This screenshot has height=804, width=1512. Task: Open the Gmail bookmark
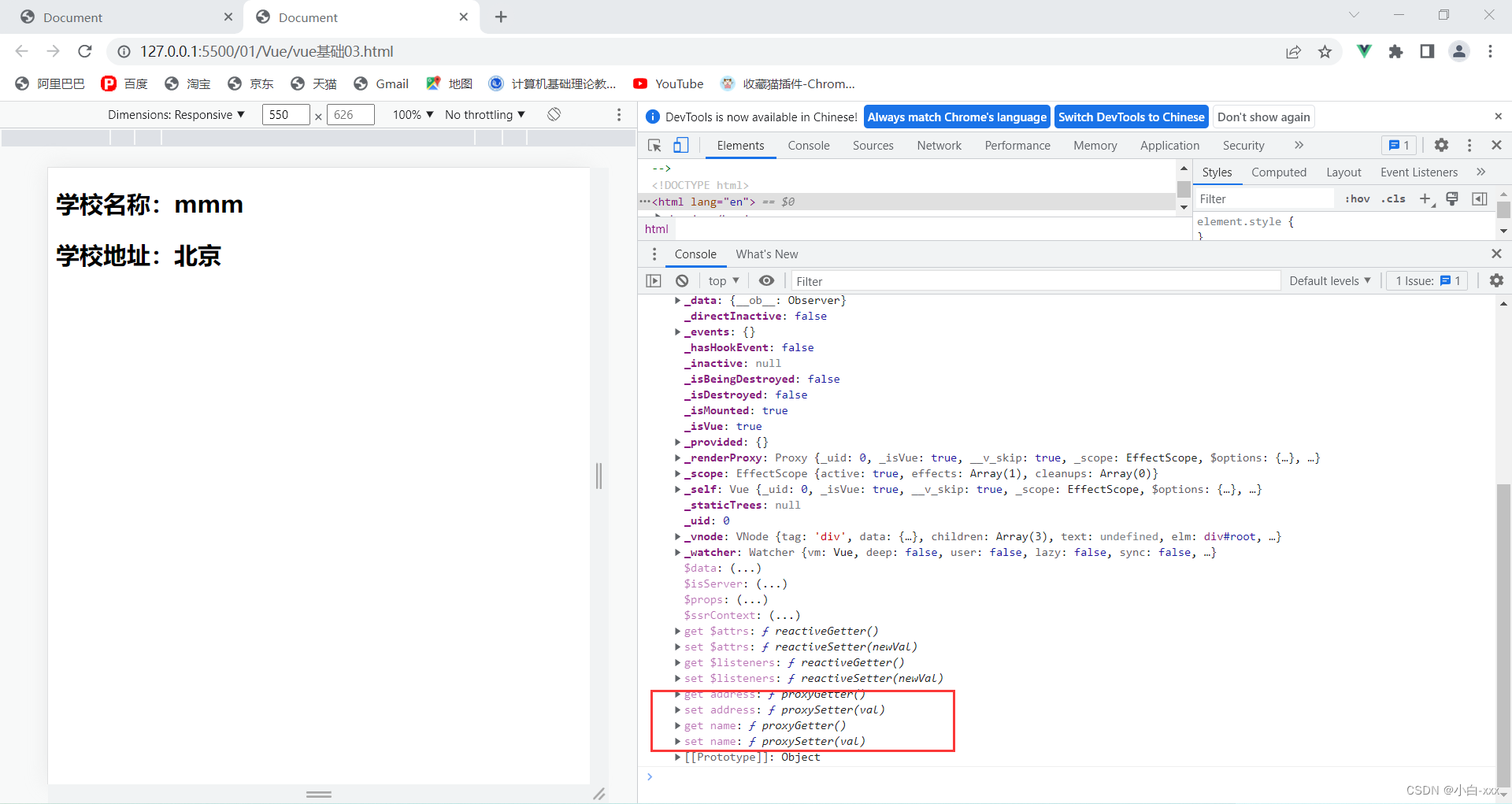[381, 83]
